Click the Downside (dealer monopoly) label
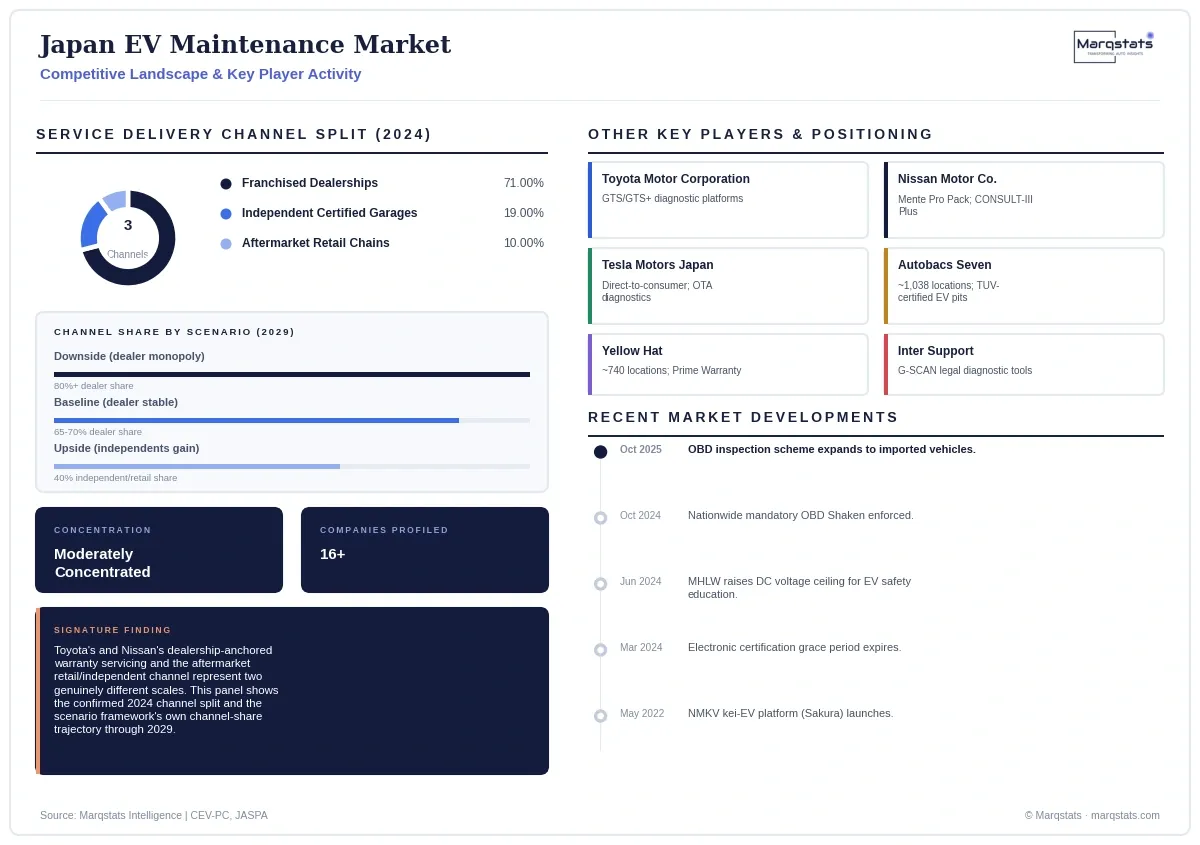1200x845 pixels. pos(129,356)
